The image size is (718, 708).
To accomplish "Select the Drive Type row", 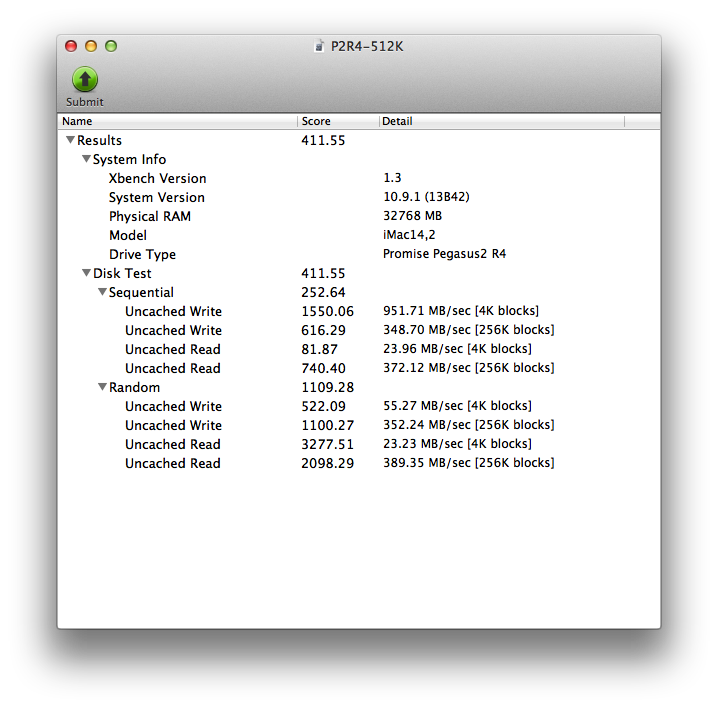I will pos(359,254).
